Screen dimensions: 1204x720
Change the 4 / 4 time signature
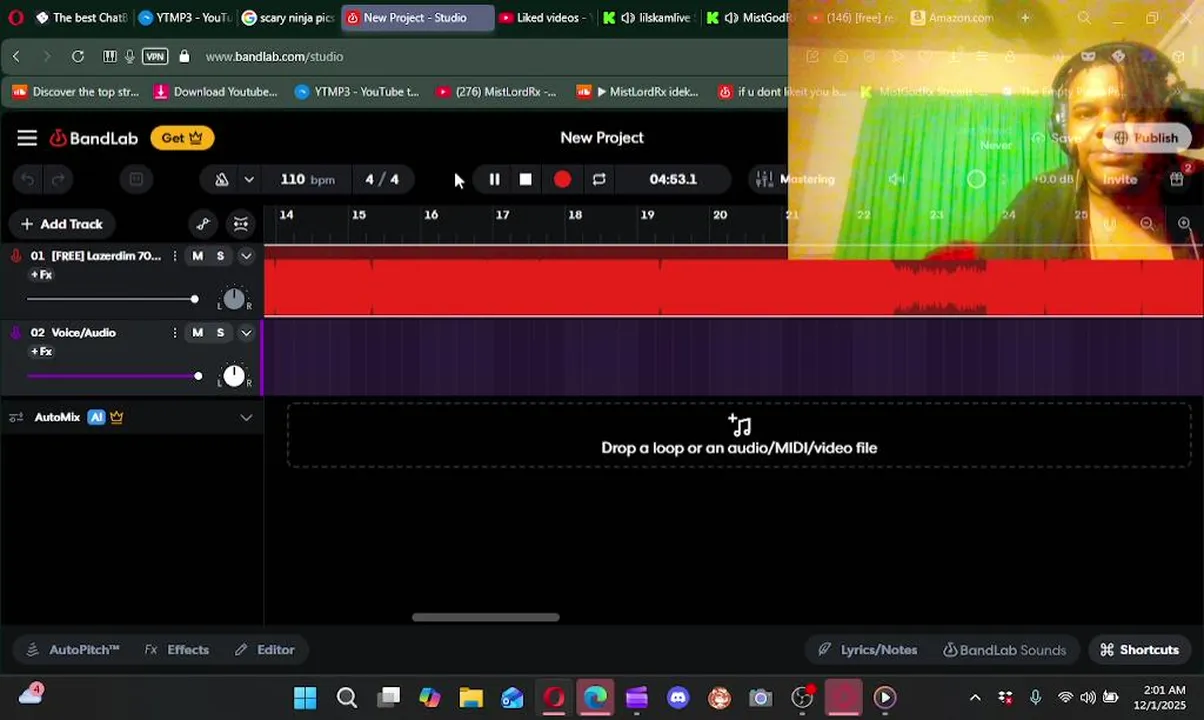click(382, 179)
